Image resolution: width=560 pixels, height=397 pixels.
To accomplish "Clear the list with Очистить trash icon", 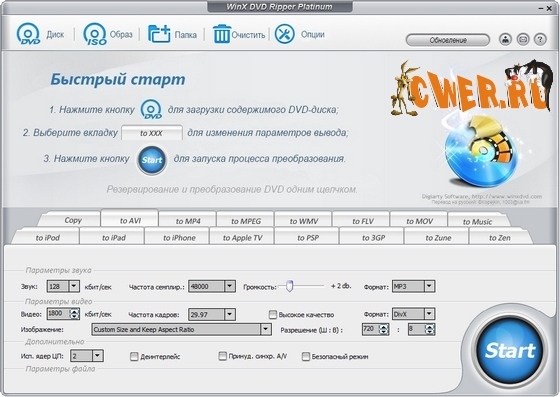I will click(x=221, y=34).
